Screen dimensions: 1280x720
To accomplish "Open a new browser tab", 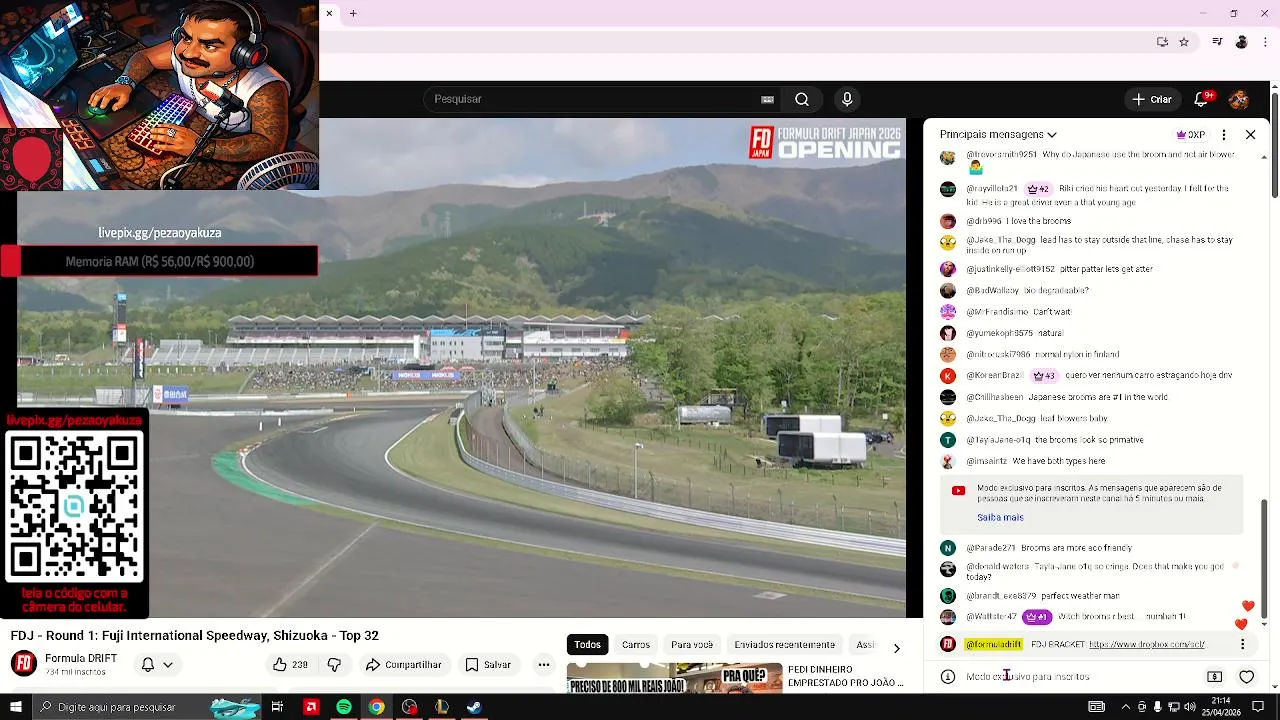I will 353,13.
